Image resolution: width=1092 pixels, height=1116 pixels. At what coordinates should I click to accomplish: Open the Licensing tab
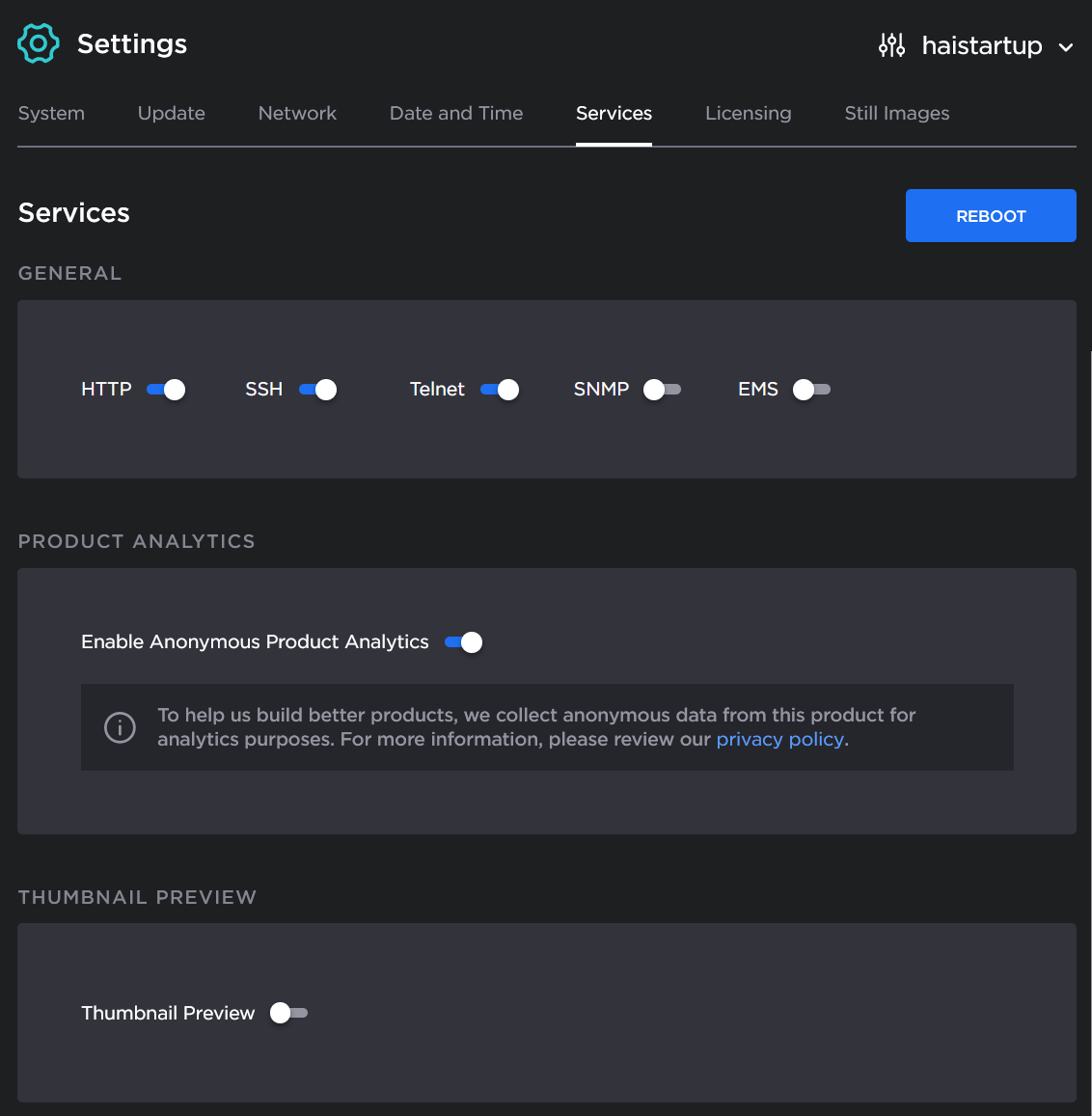[x=748, y=113]
